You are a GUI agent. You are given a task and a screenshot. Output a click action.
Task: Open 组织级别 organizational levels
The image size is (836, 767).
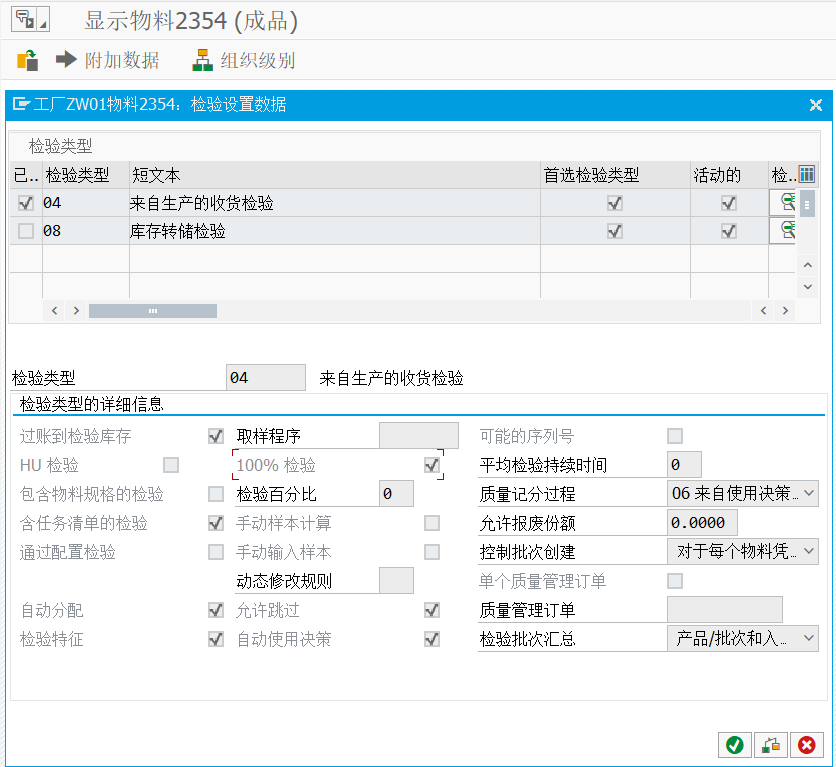(x=244, y=60)
